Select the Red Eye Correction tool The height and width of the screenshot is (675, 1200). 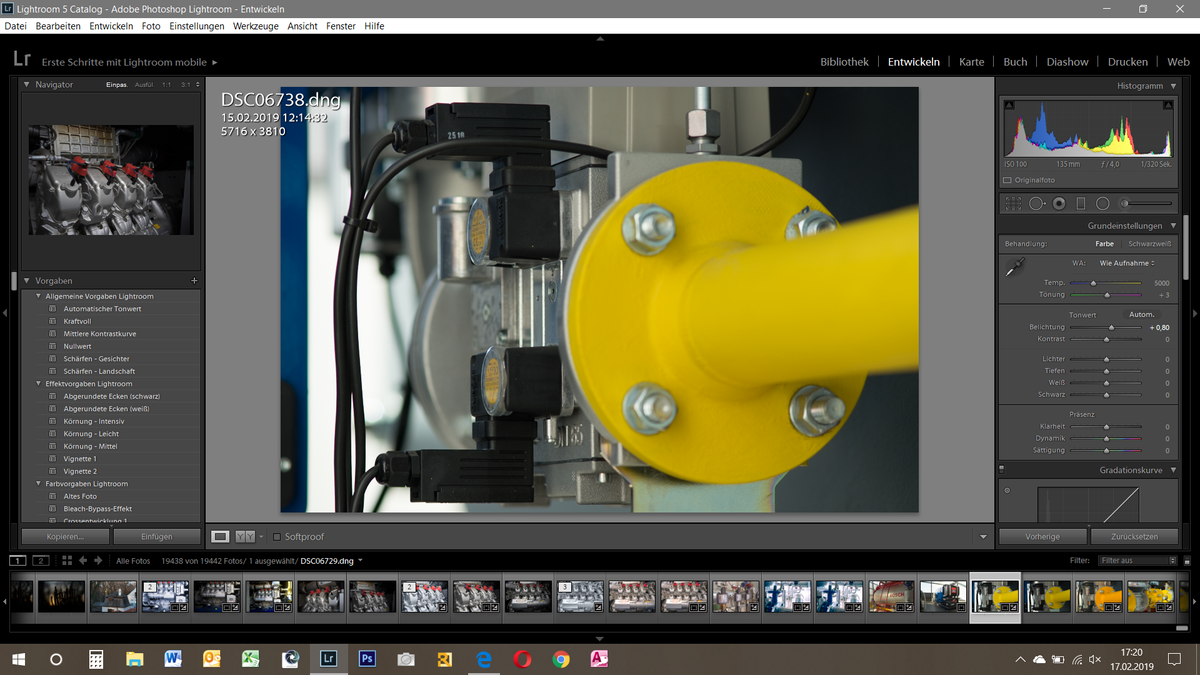click(1059, 203)
